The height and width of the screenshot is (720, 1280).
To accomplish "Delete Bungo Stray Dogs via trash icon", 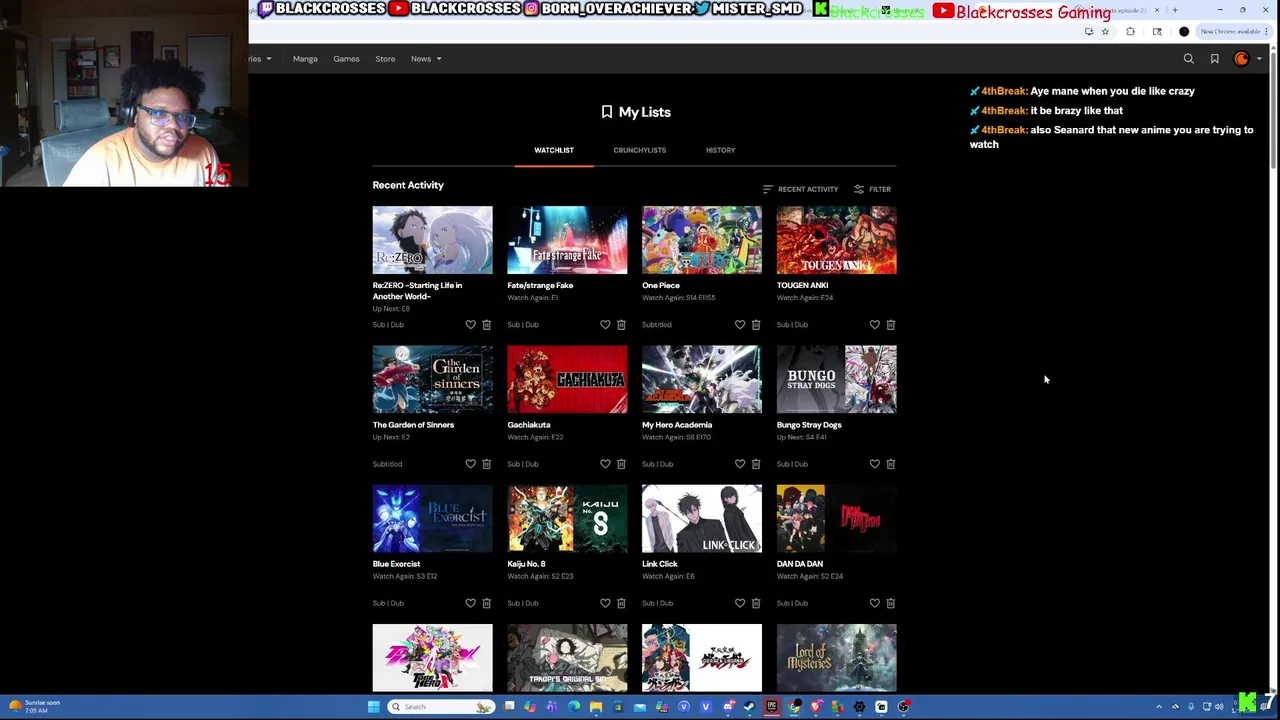I will pyautogui.click(x=891, y=464).
